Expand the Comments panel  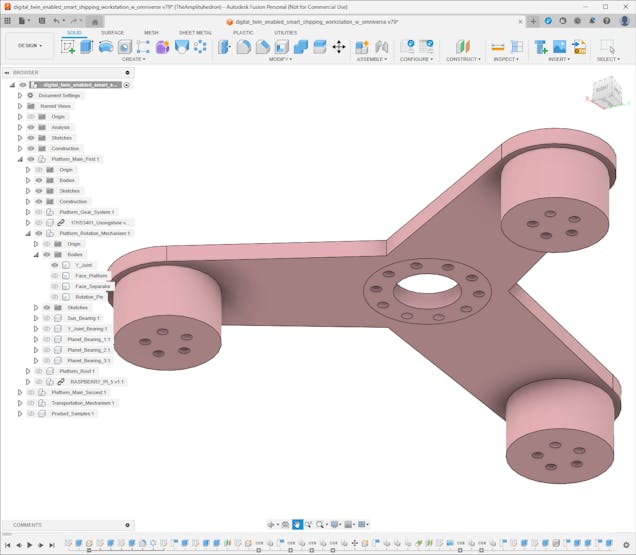[x=127, y=524]
